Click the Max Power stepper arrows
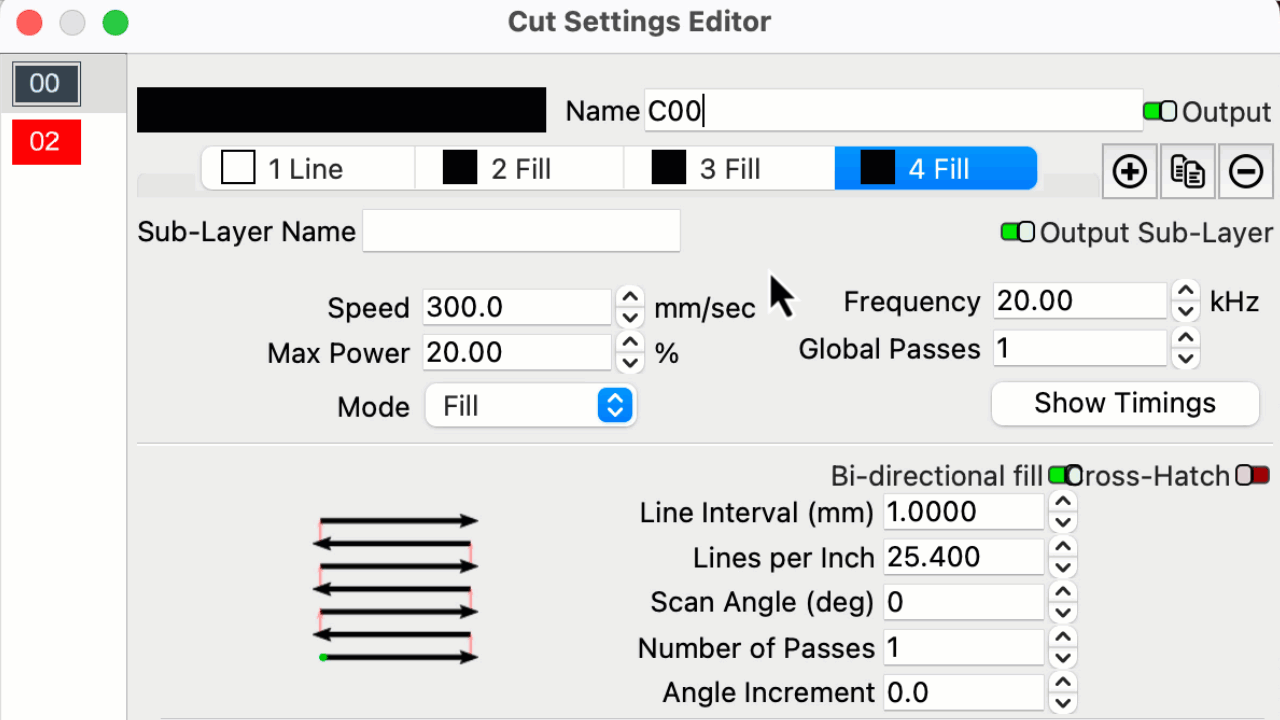1280x720 pixels. [x=629, y=352]
